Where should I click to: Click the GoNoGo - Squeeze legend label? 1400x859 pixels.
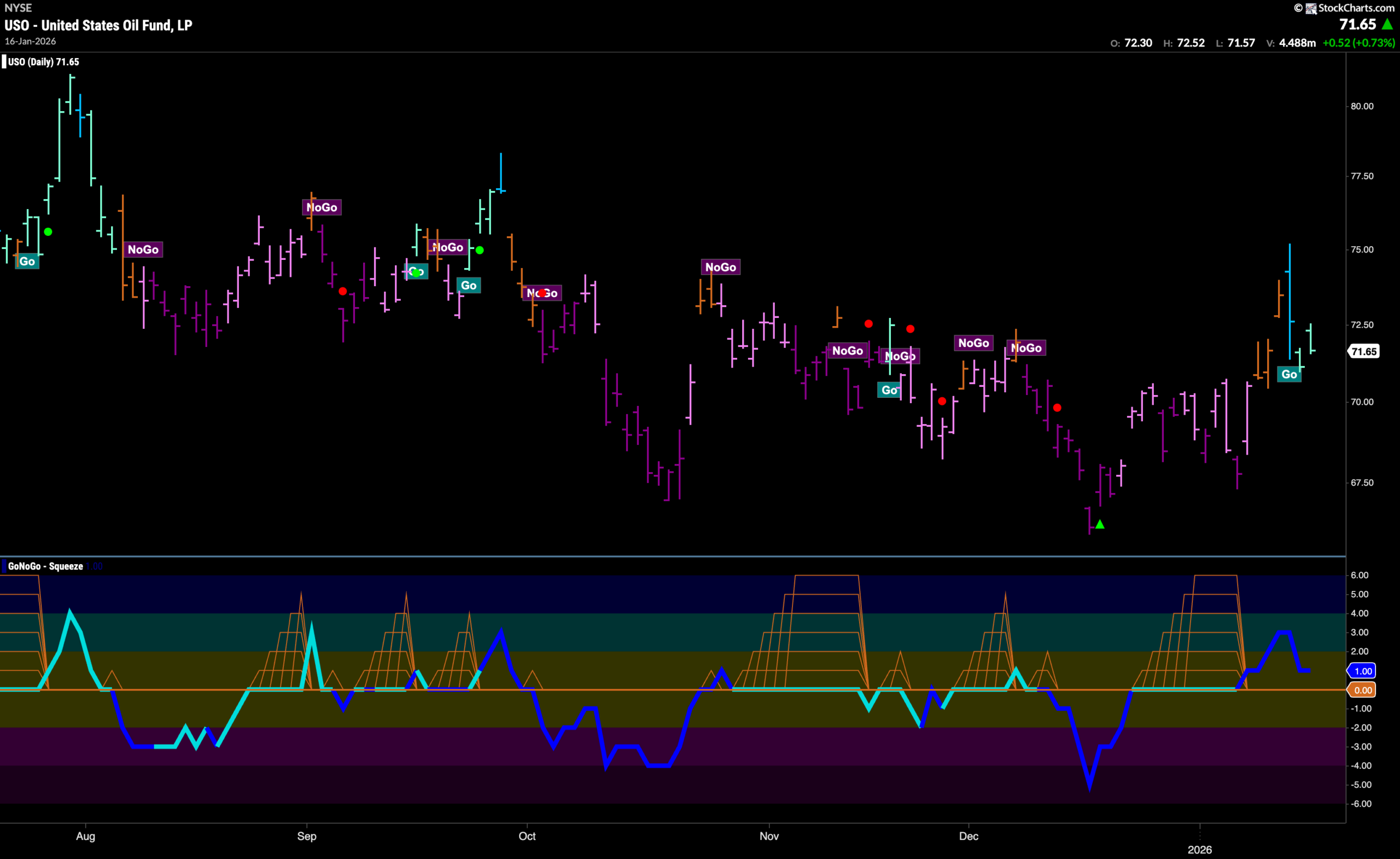point(45,566)
